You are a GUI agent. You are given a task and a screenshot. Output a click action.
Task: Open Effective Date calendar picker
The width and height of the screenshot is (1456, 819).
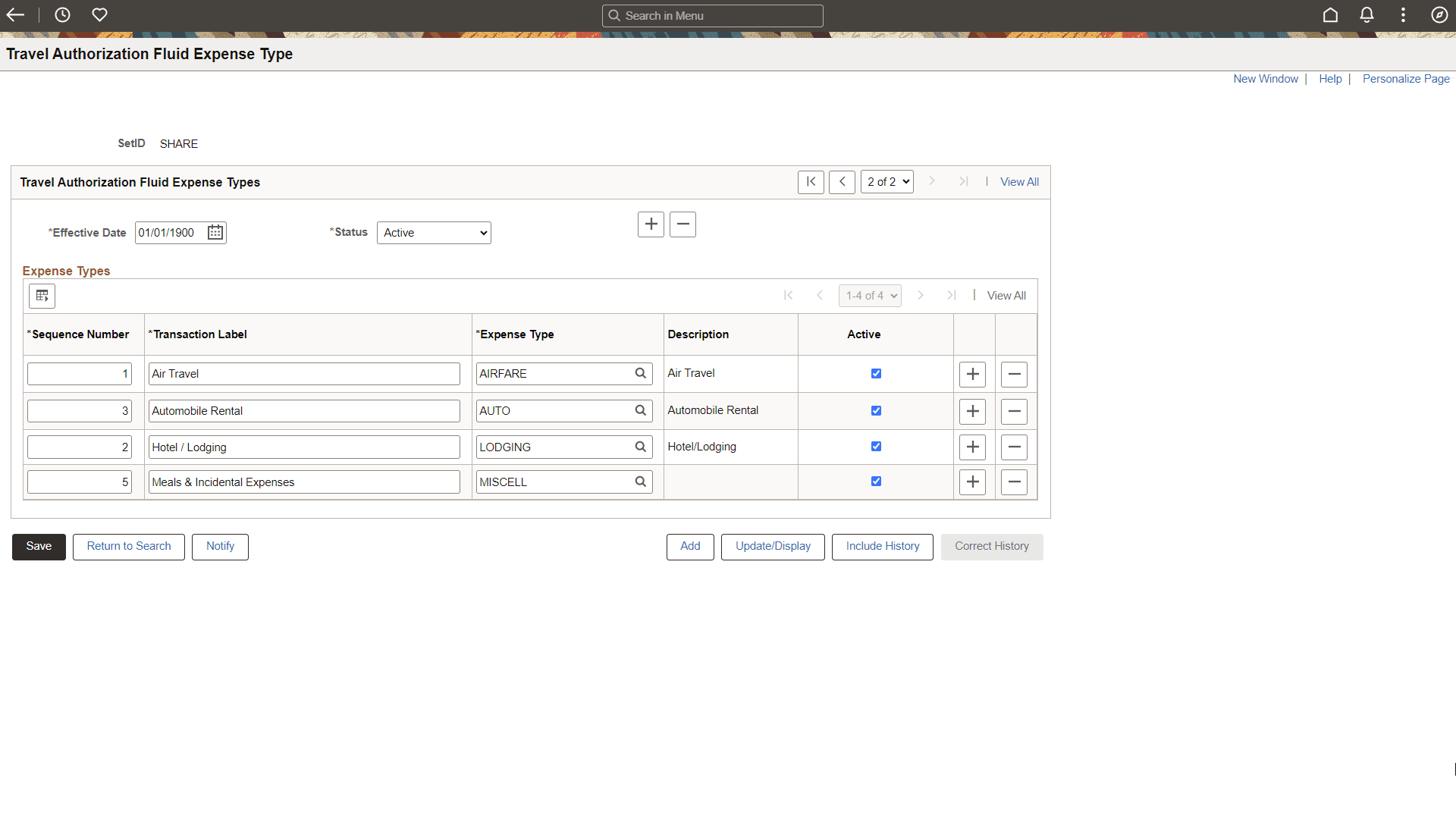click(x=215, y=233)
